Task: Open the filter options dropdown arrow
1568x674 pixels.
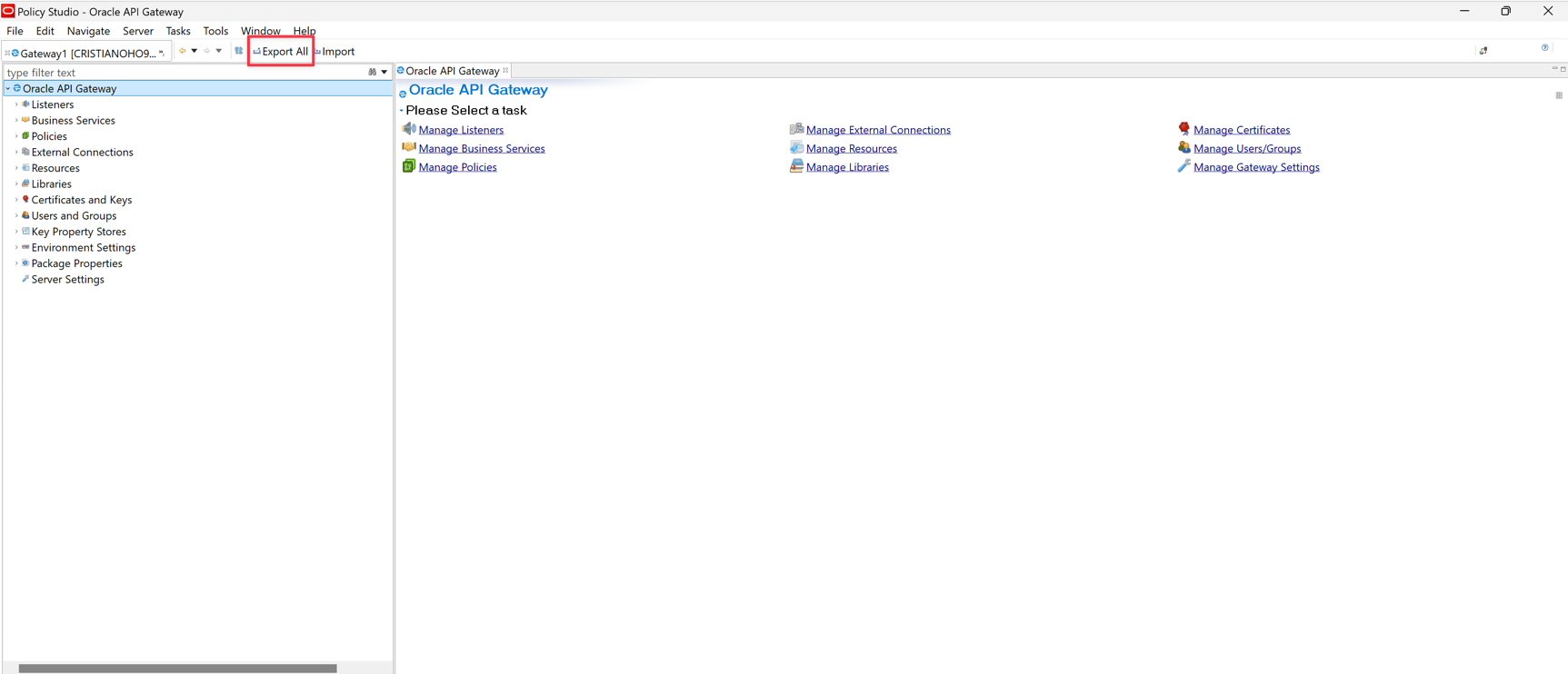Action: point(385,73)
